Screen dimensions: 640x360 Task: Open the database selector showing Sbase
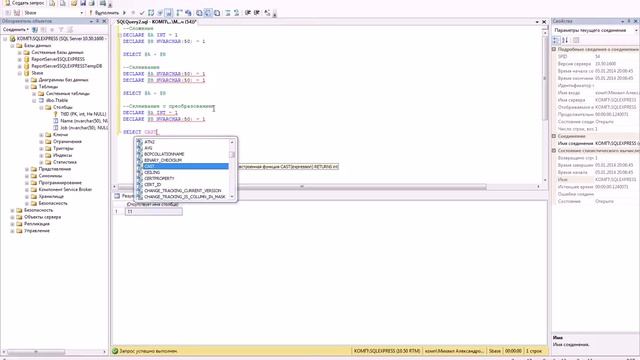(53, 13)
